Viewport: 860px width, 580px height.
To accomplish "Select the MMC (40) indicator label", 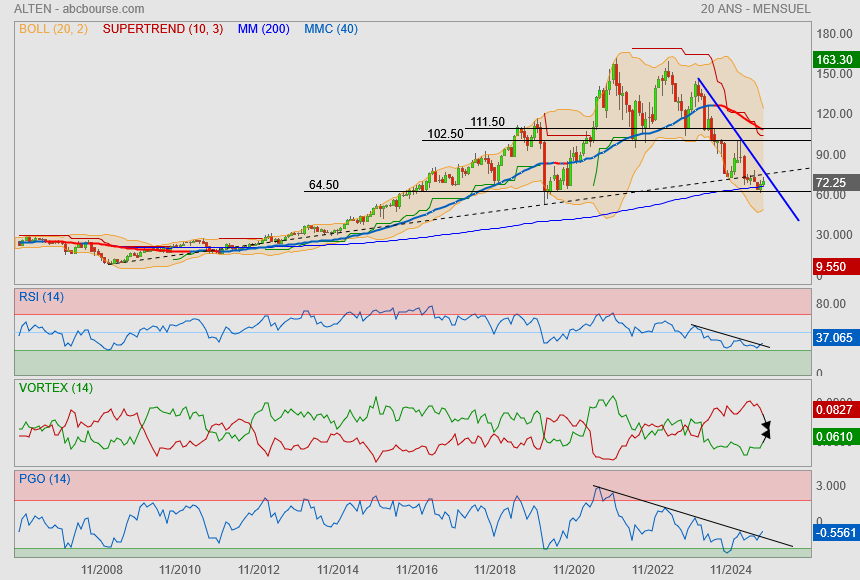I will pos(330,29).
